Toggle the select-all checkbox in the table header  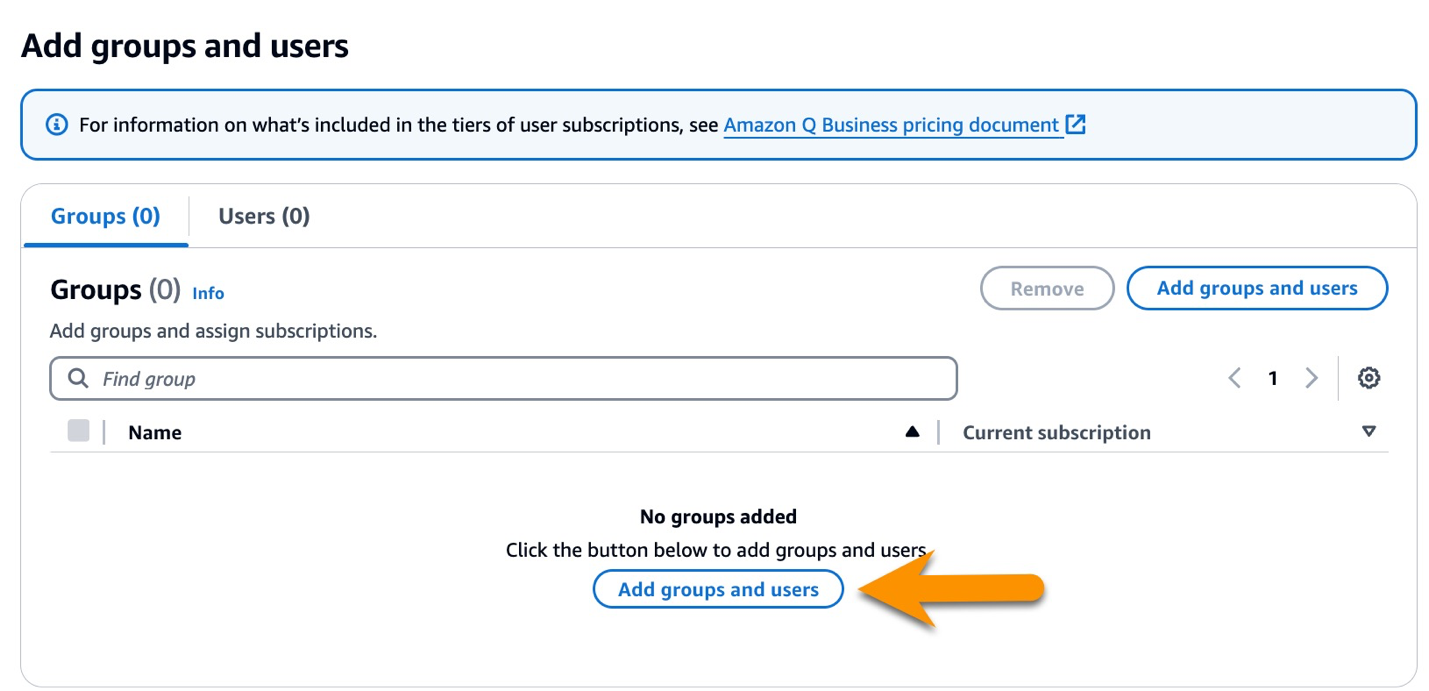pos(78,431)
